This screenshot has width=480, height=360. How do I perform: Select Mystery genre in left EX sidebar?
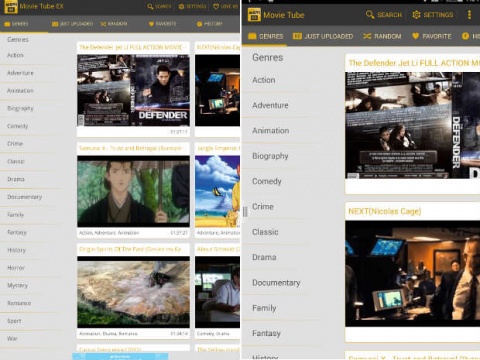coord(17,285)
